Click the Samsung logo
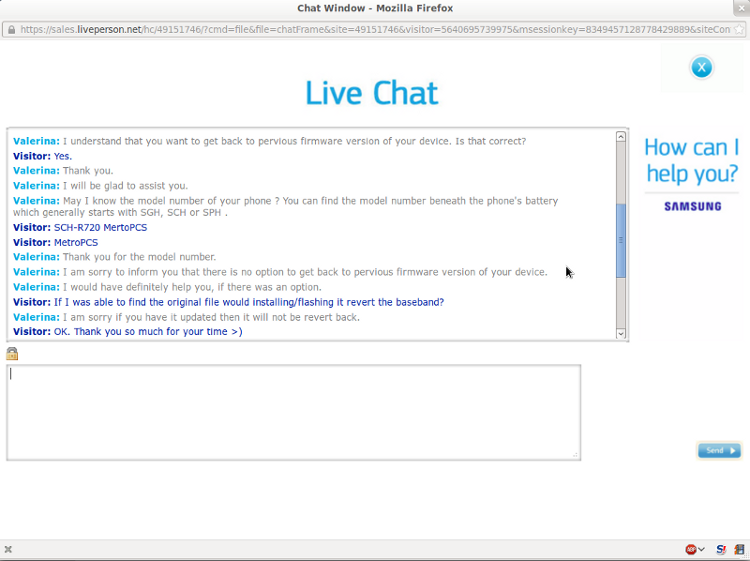 coord(692,207)
